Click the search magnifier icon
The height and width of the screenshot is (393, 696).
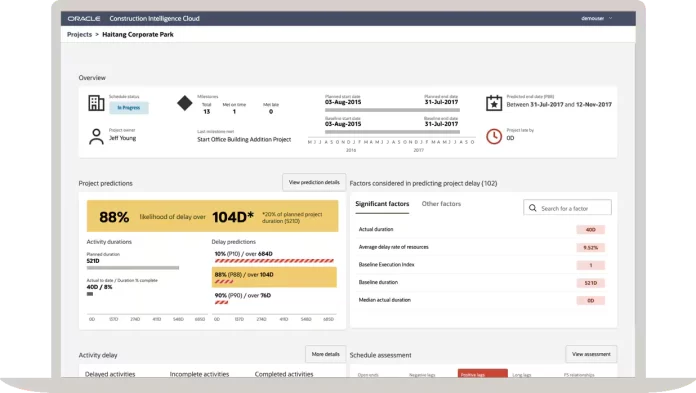pos(533,208)
